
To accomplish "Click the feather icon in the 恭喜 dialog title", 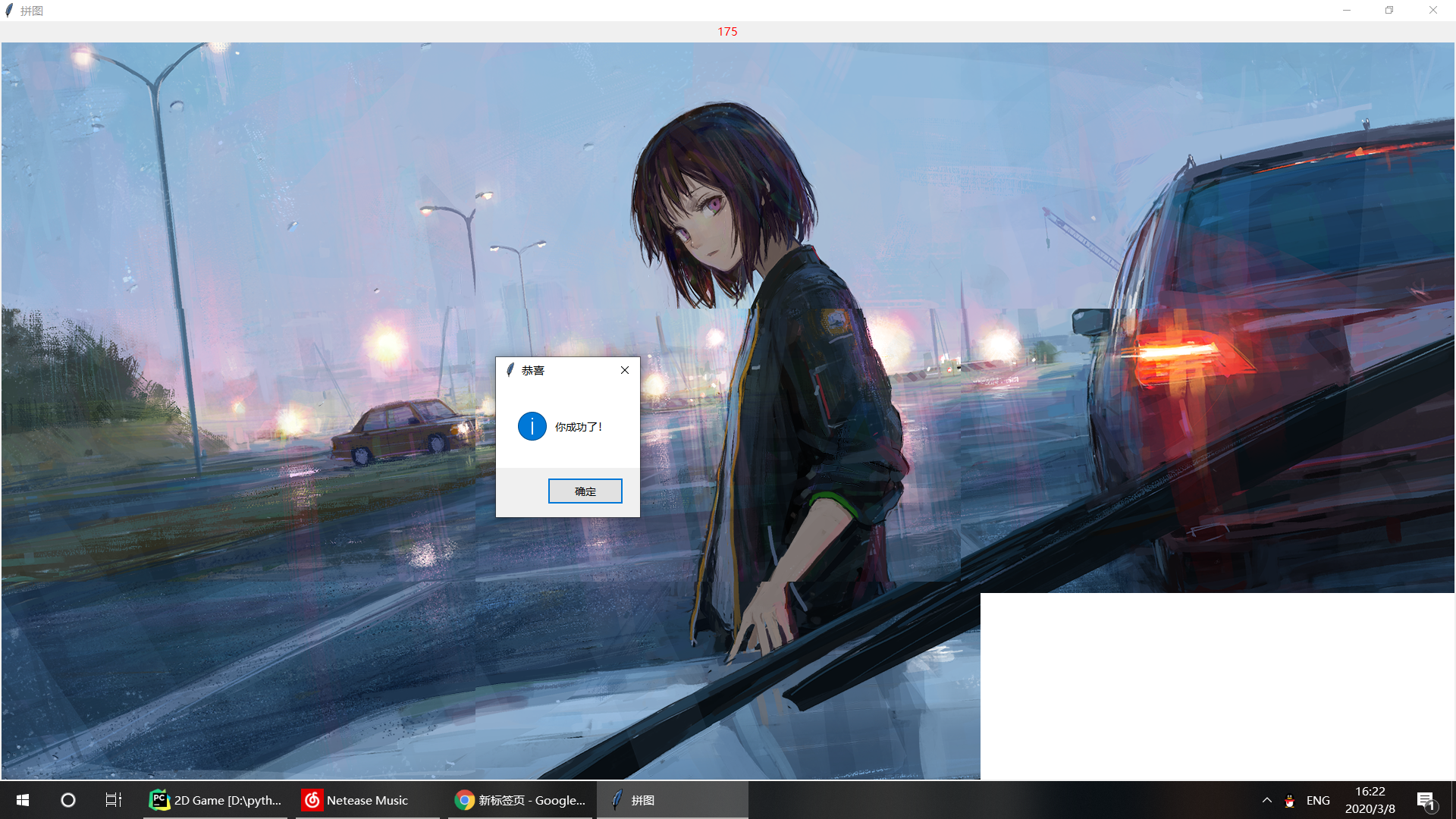I will 510,370.
